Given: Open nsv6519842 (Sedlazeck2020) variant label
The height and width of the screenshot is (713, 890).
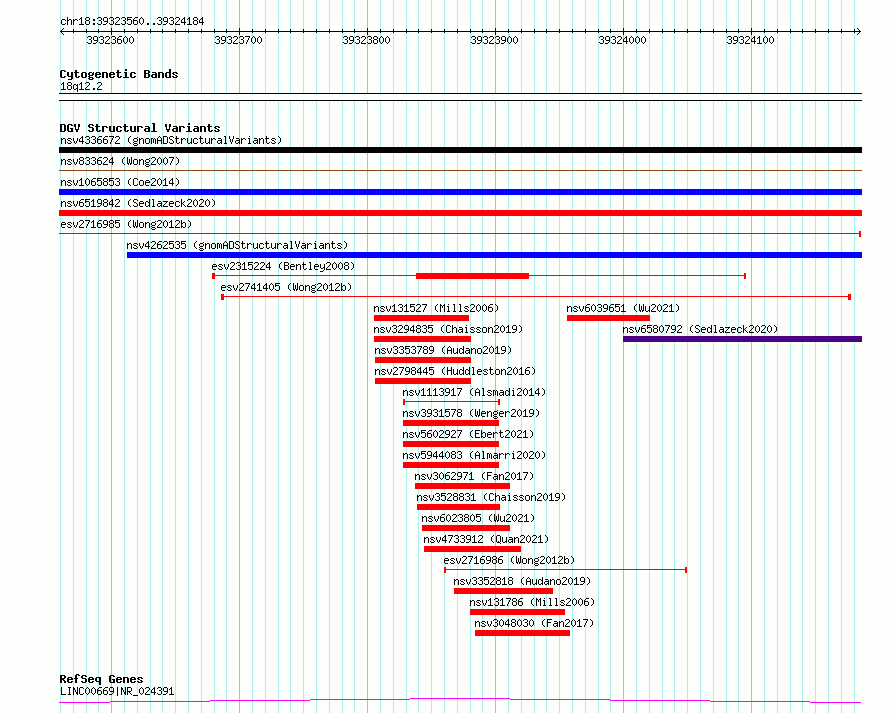Looking at the screenshot, I should (138, 203).
